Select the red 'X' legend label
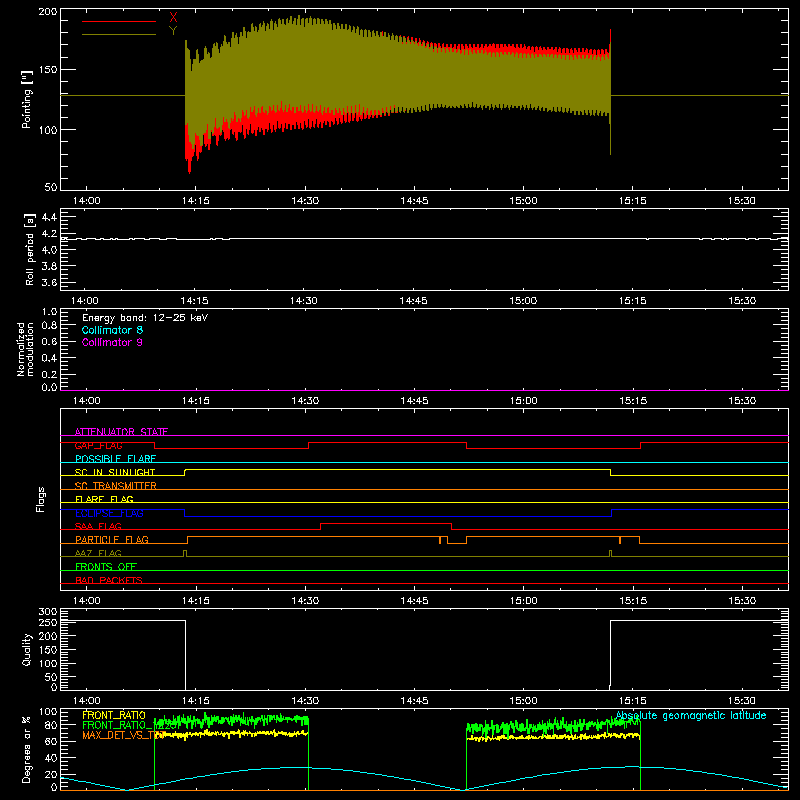The width and height of the screenshot is (800, 800). tap(173, 18)
